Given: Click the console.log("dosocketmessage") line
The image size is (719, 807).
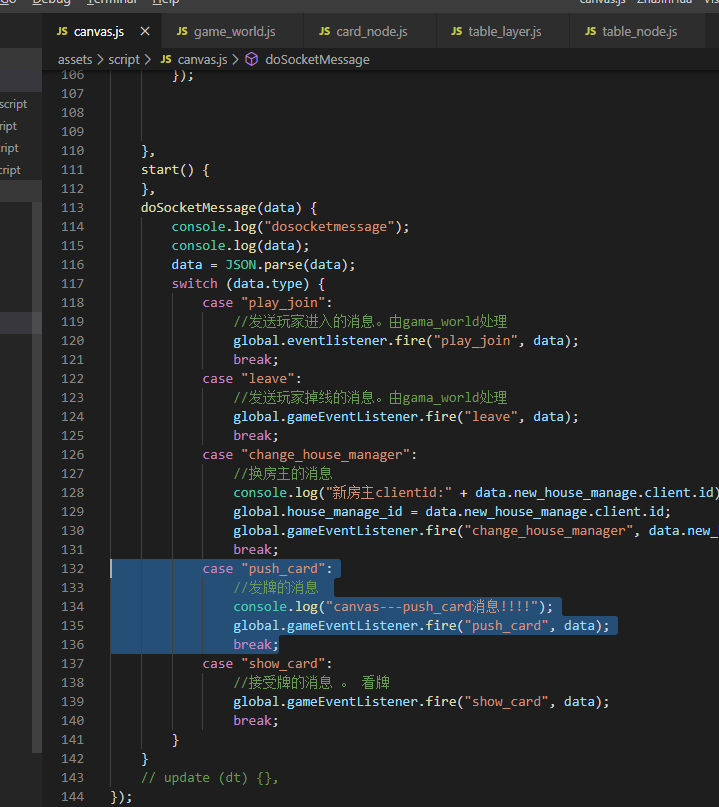Looking at the screenshot, I should tap(290, 227).
